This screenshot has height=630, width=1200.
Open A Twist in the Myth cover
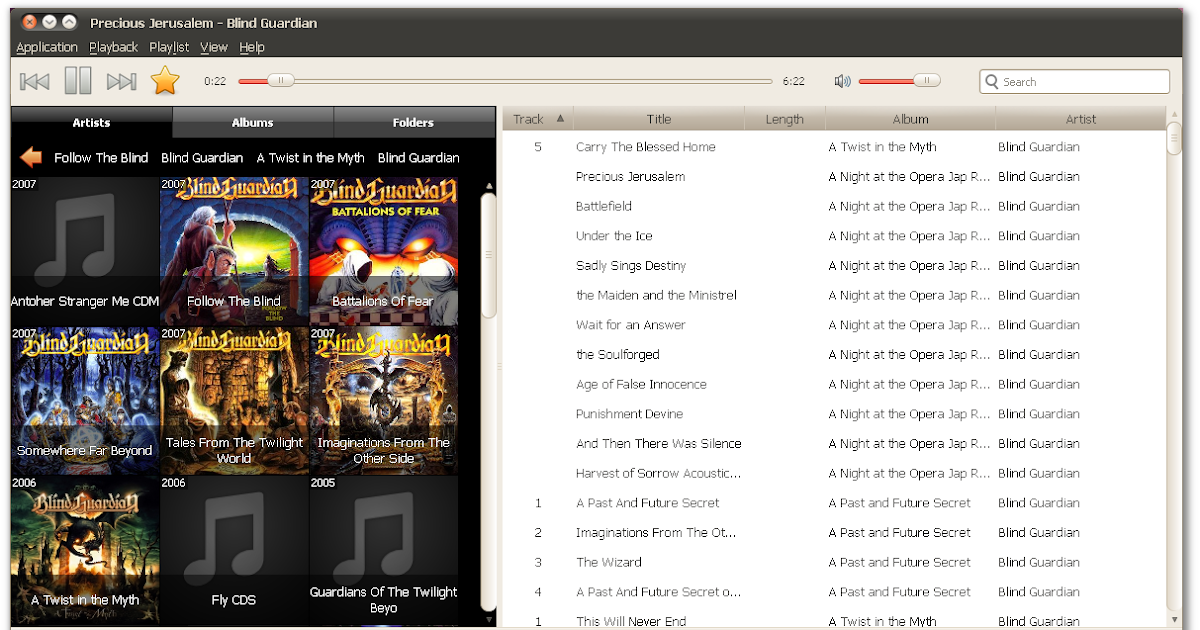85,549
